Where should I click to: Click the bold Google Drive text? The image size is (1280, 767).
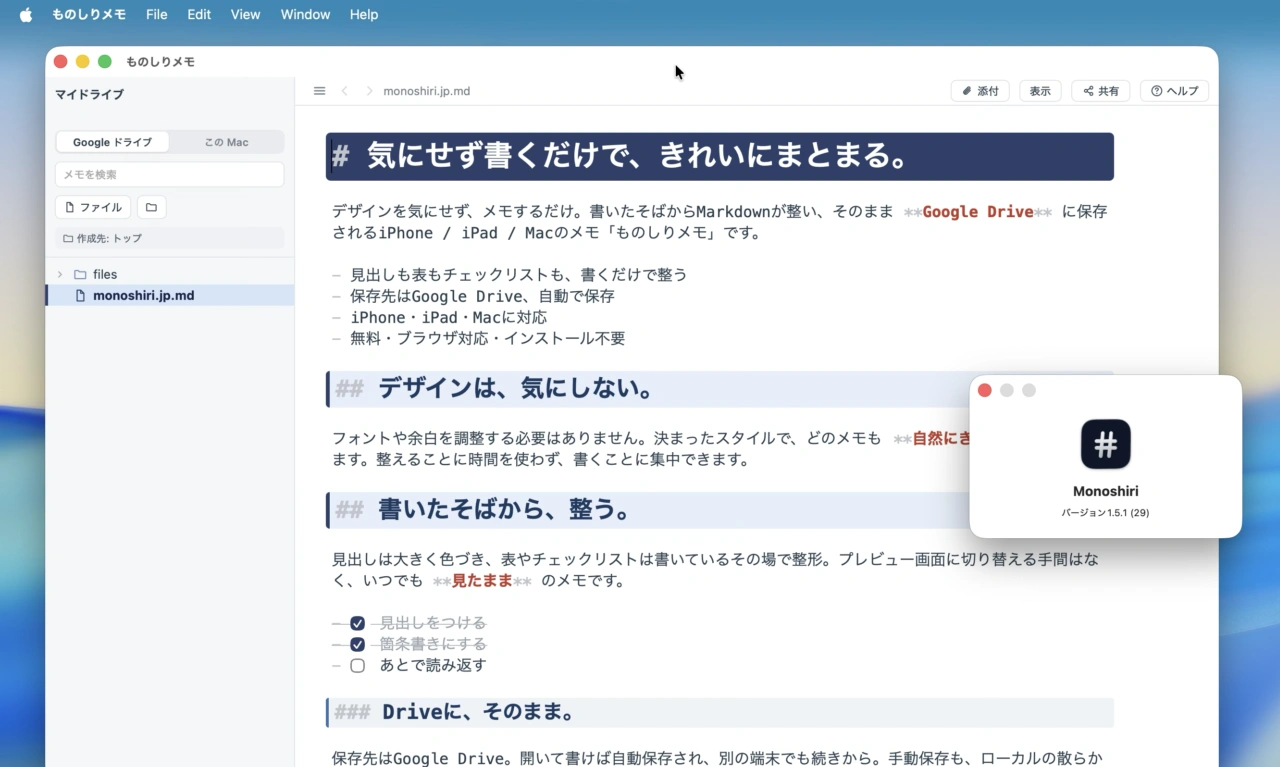point(978,211)
